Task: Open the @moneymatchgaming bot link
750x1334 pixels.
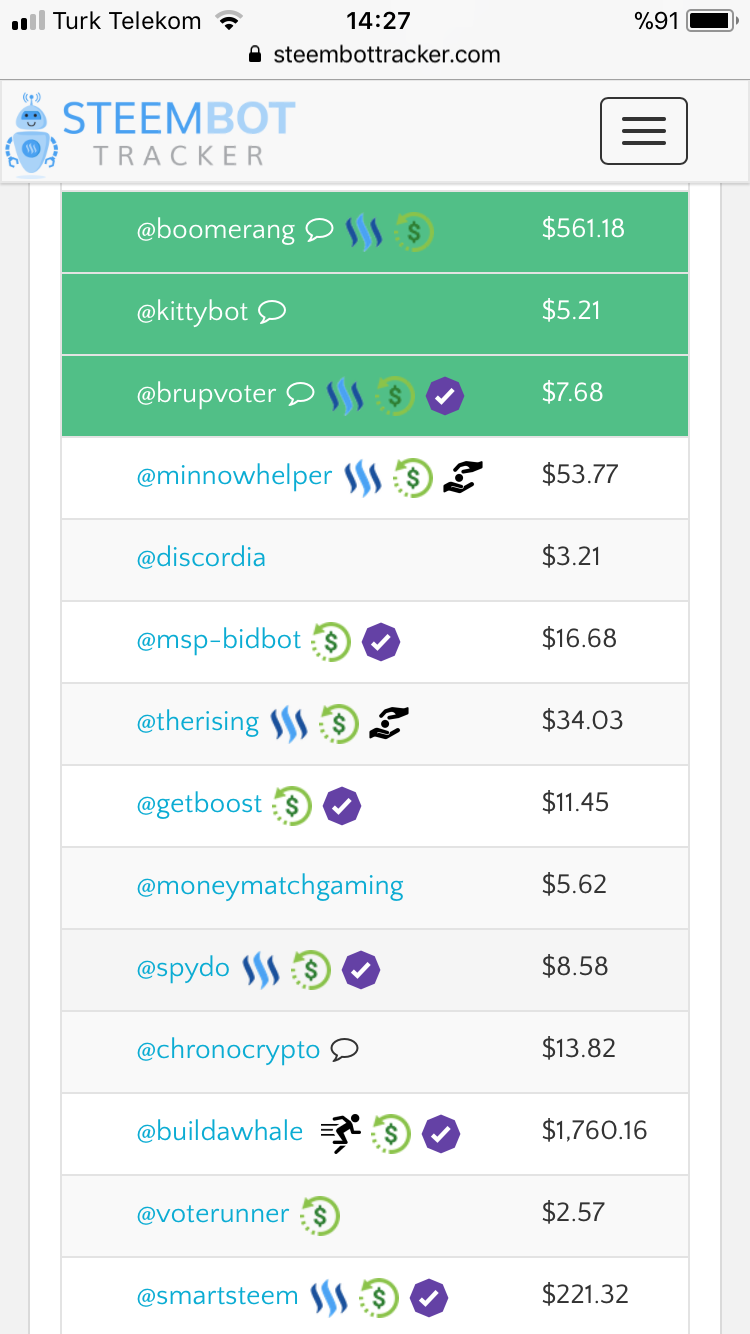Action: [x=270, y=886]
